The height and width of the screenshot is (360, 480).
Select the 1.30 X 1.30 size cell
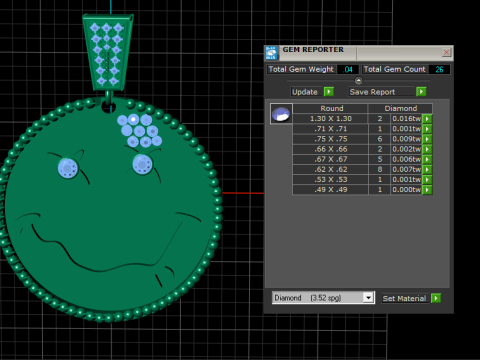click(331, 119)
